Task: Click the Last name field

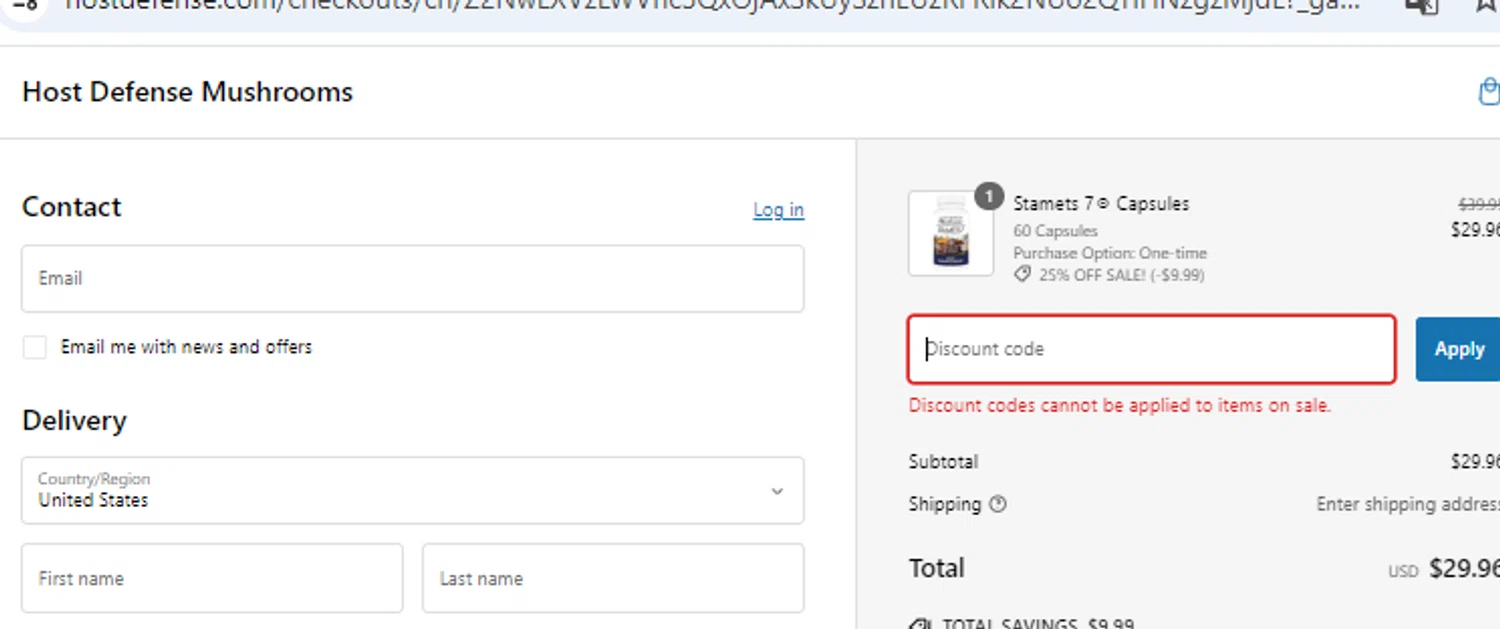Action: point(612,578)
